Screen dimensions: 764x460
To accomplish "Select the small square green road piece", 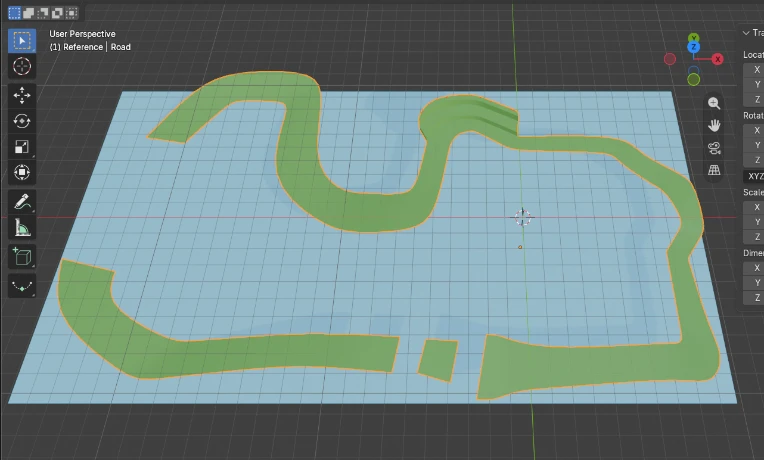I will (x=438, y=360).
